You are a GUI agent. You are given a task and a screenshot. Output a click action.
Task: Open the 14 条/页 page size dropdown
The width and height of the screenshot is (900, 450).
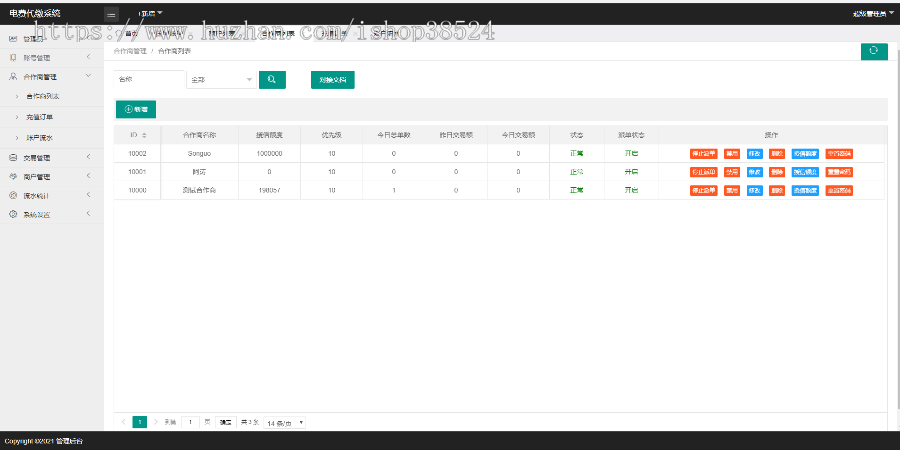(x=285, y=423)
